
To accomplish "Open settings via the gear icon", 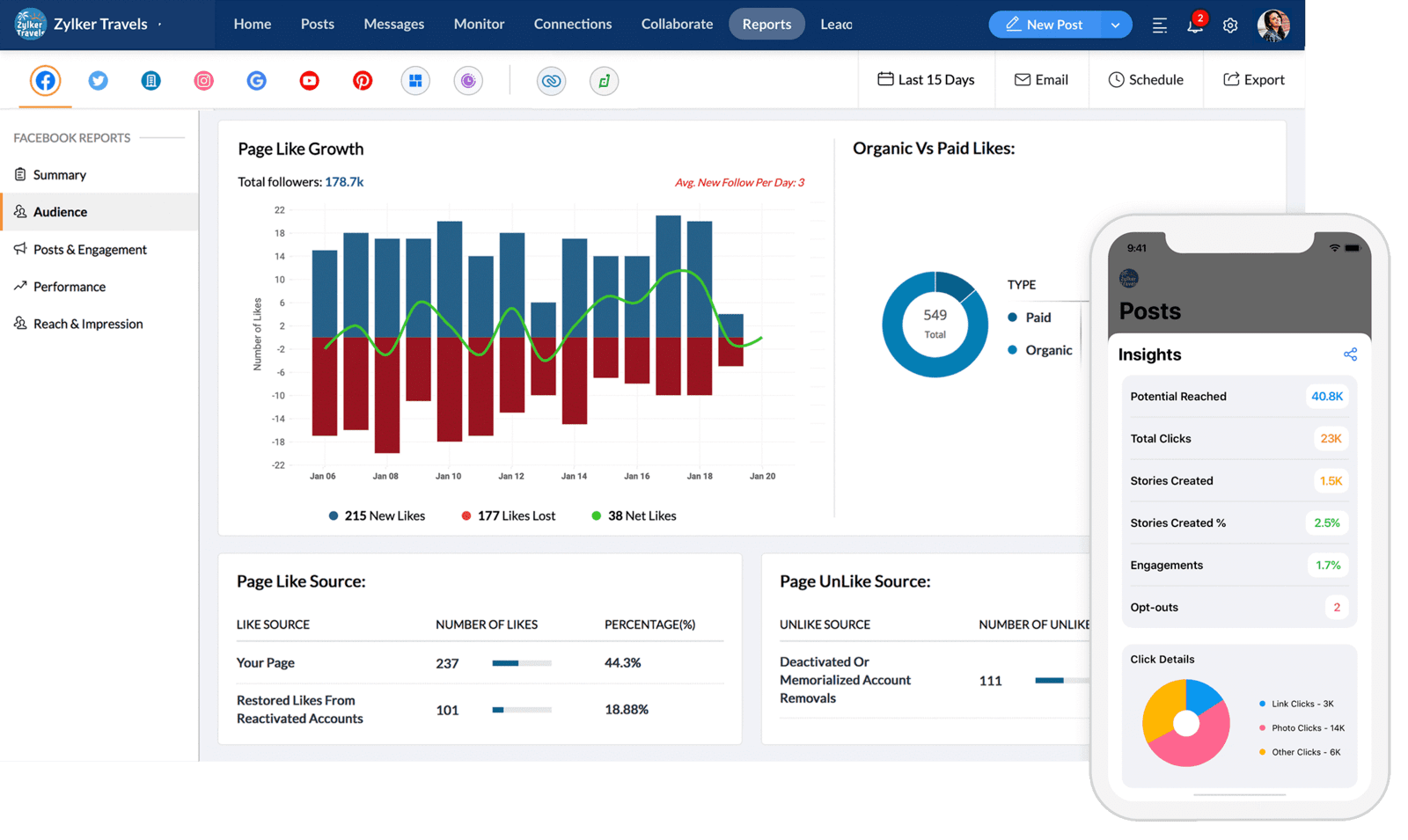I will [1229, 25].
